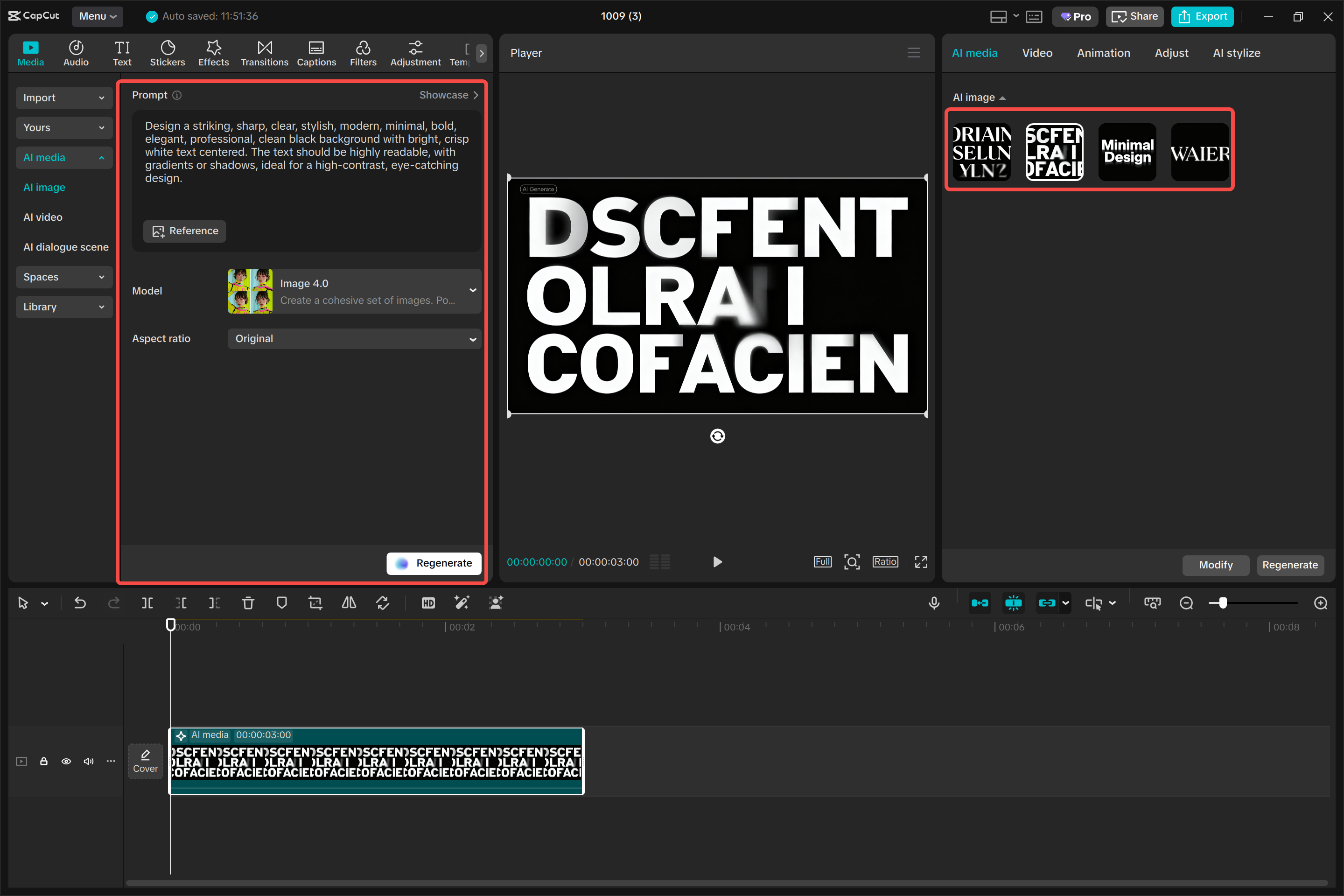Click the mirror flip icon in toolbar

pos(349,603)
